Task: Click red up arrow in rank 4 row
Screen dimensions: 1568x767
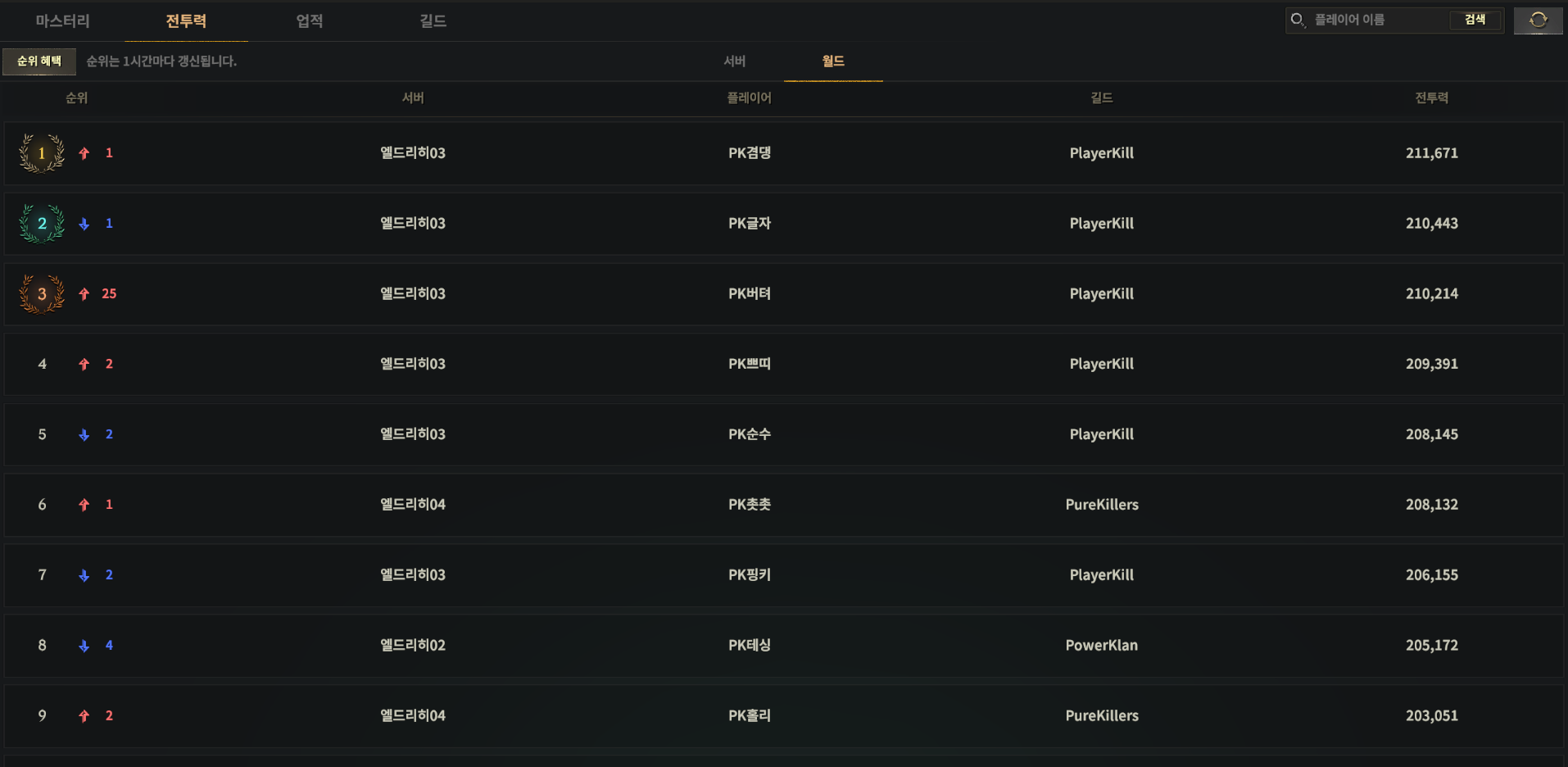Action: coord(84,365)
